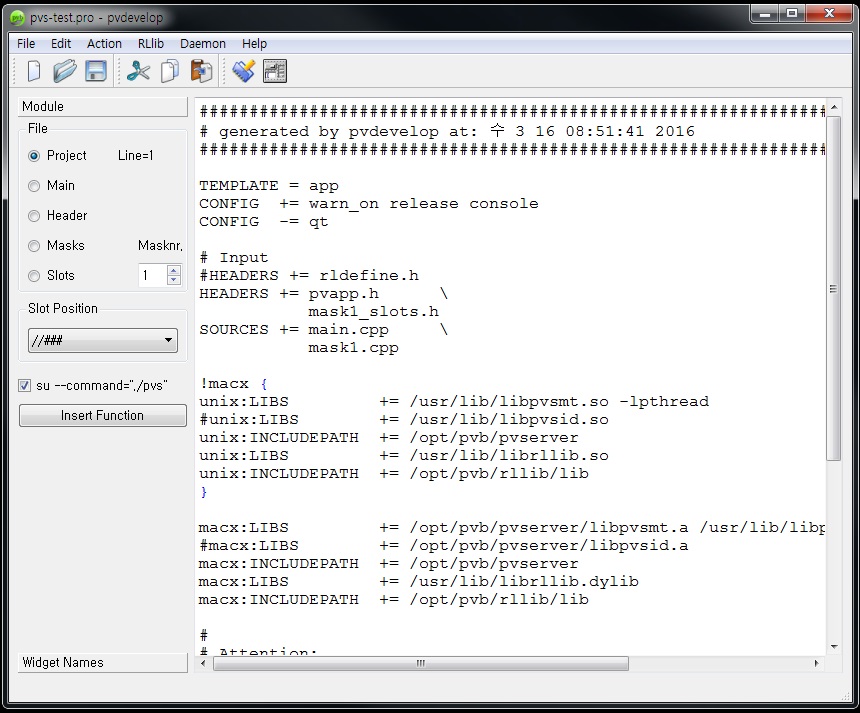Image resolution: width=860 pixels, height=713 pixels.
Task: Click inside the Widget Names field
Action: coord(102,662)
